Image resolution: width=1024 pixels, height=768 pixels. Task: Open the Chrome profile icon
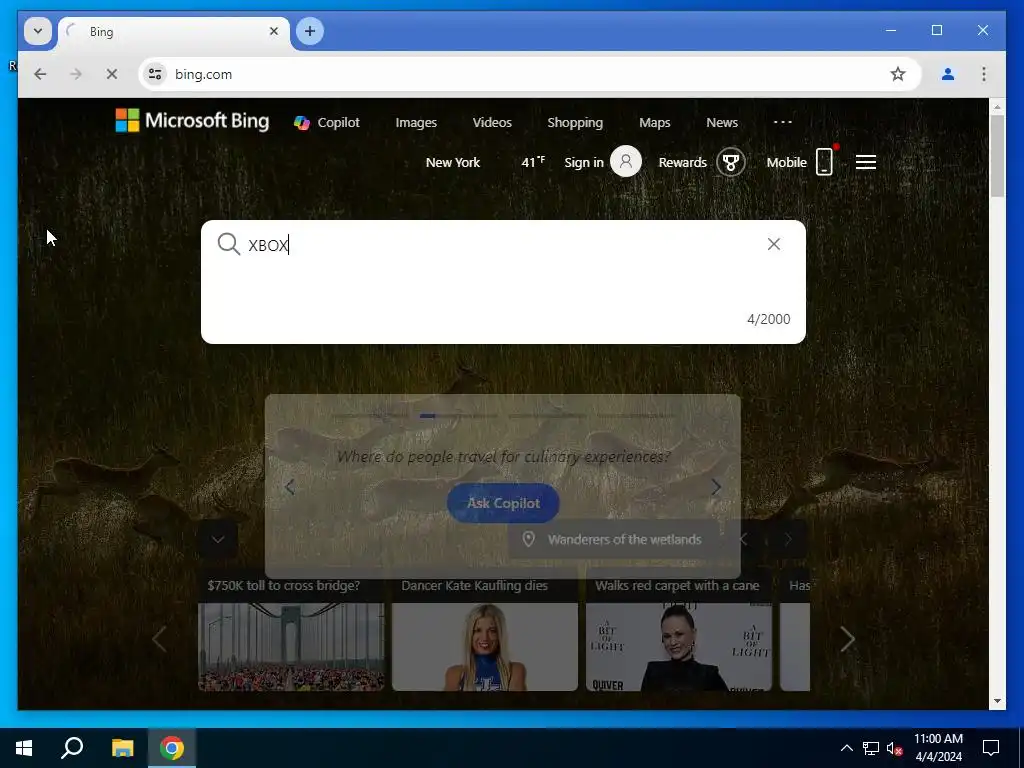point(948,74)
